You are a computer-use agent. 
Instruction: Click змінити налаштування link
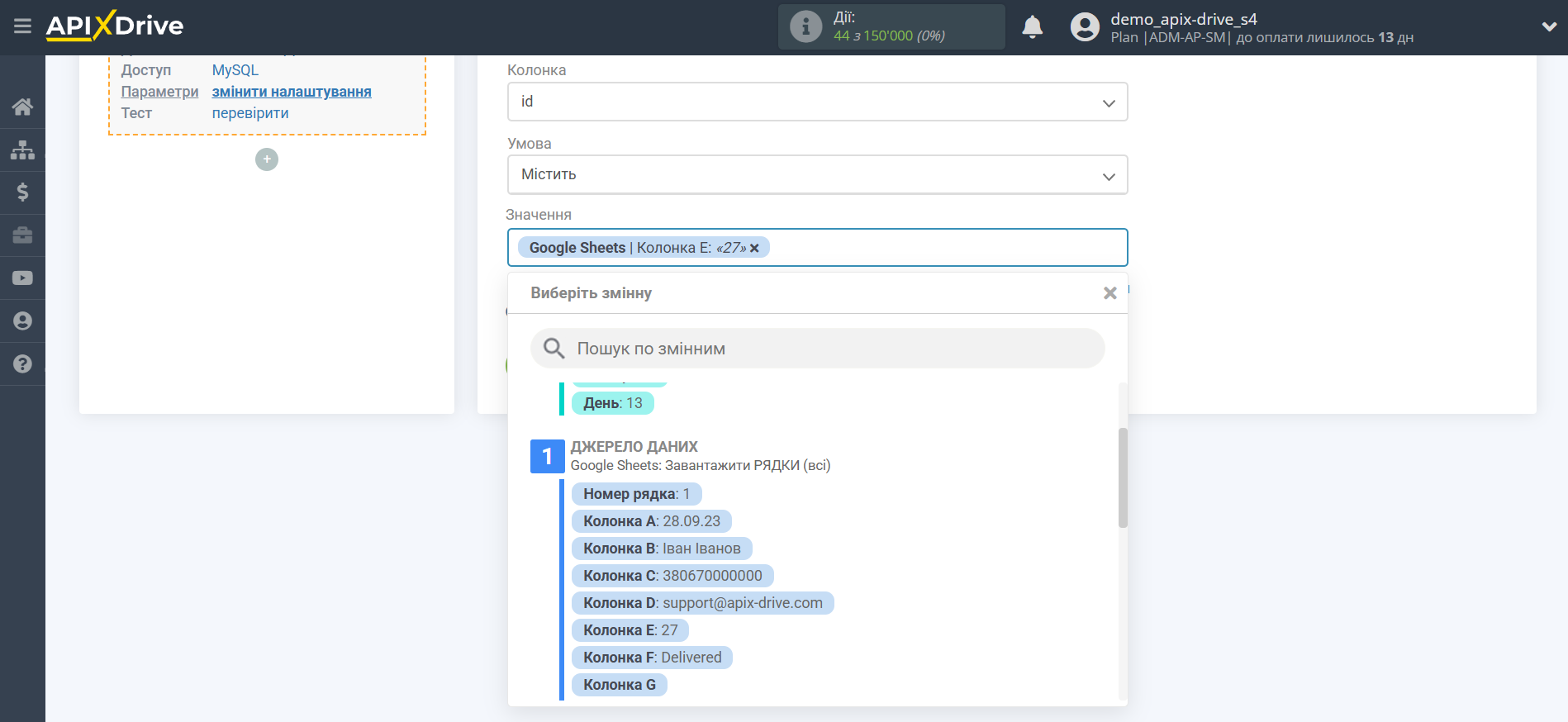[x=292, y=92]
